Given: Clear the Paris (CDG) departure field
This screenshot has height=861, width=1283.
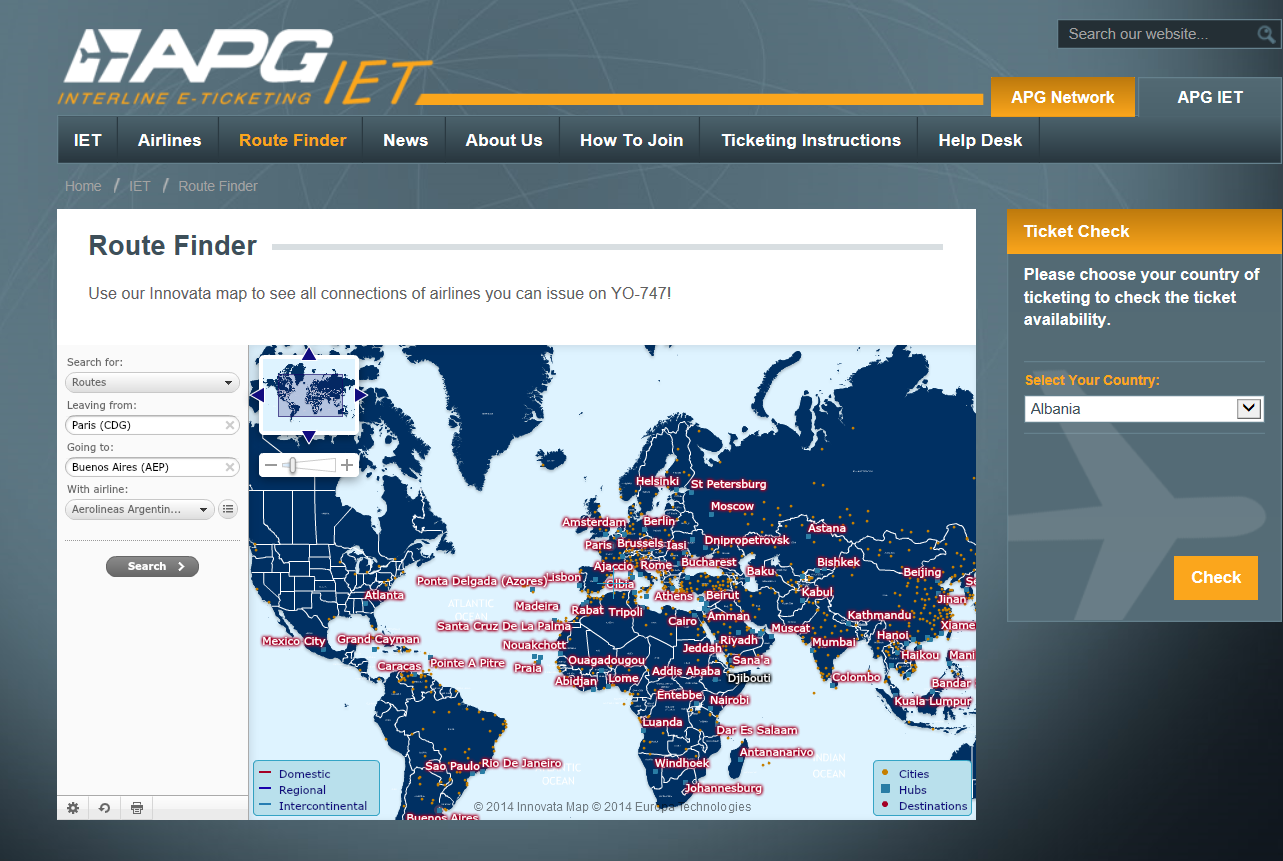Looking at the screenshot, I should pos(230,425).
